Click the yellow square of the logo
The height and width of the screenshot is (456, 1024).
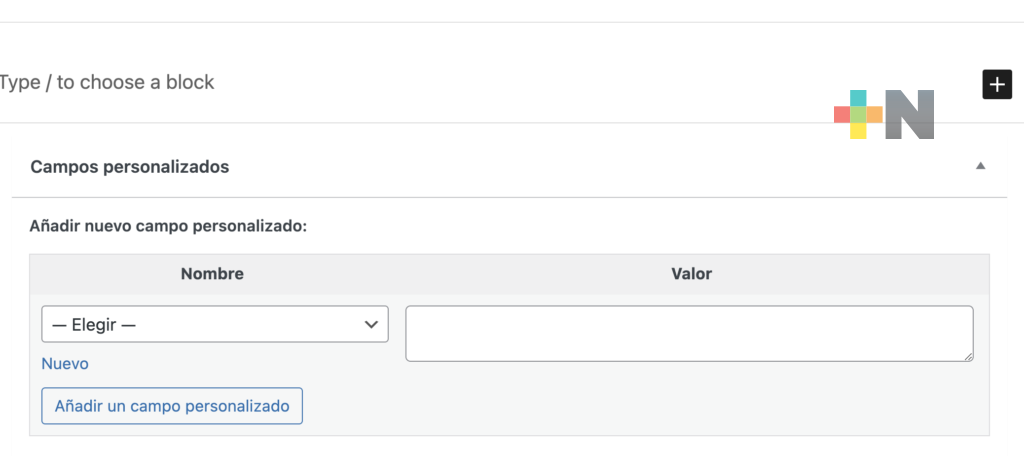[x=858, y=131]
